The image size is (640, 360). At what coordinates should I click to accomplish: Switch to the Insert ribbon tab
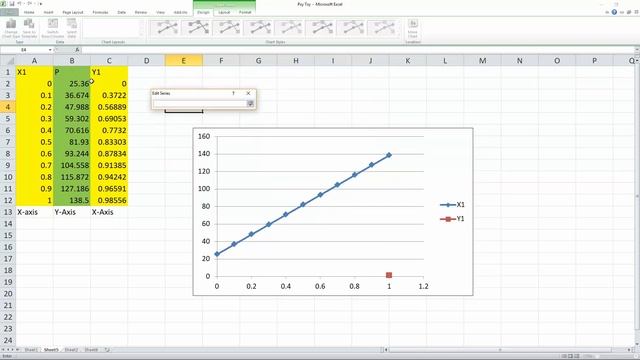(x=48, y=12)
